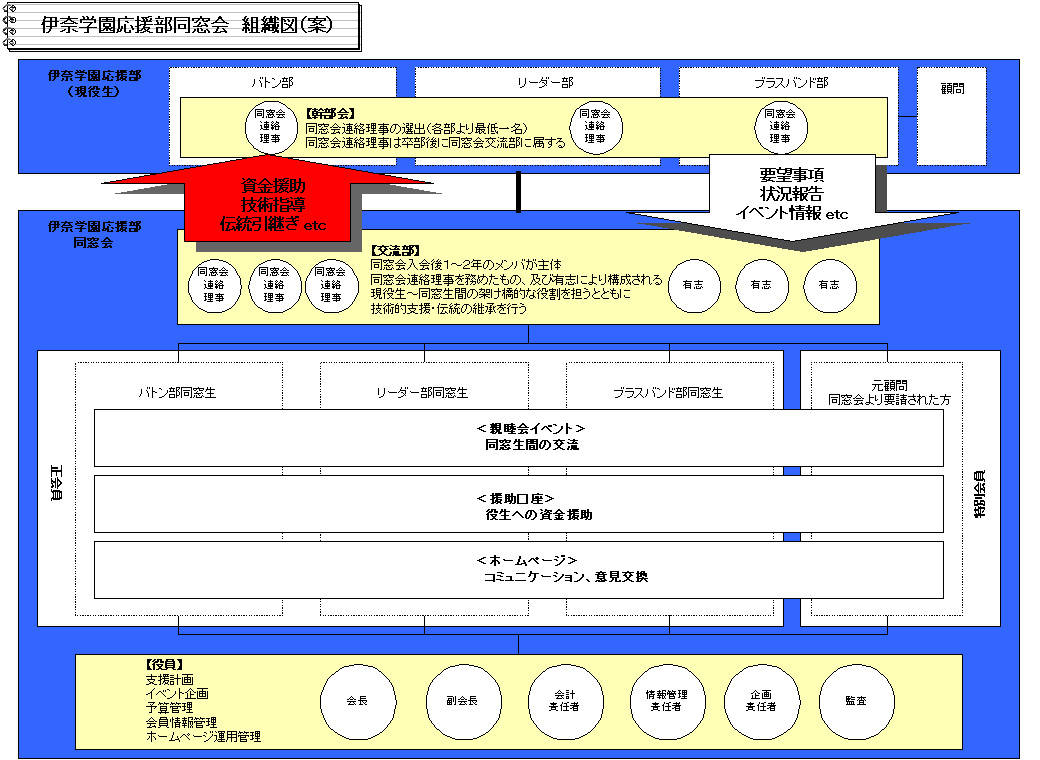This screenshot has width=1040, height=760.
Task: Select the ブラスバンド部 box heading
Action: point(791,83)
